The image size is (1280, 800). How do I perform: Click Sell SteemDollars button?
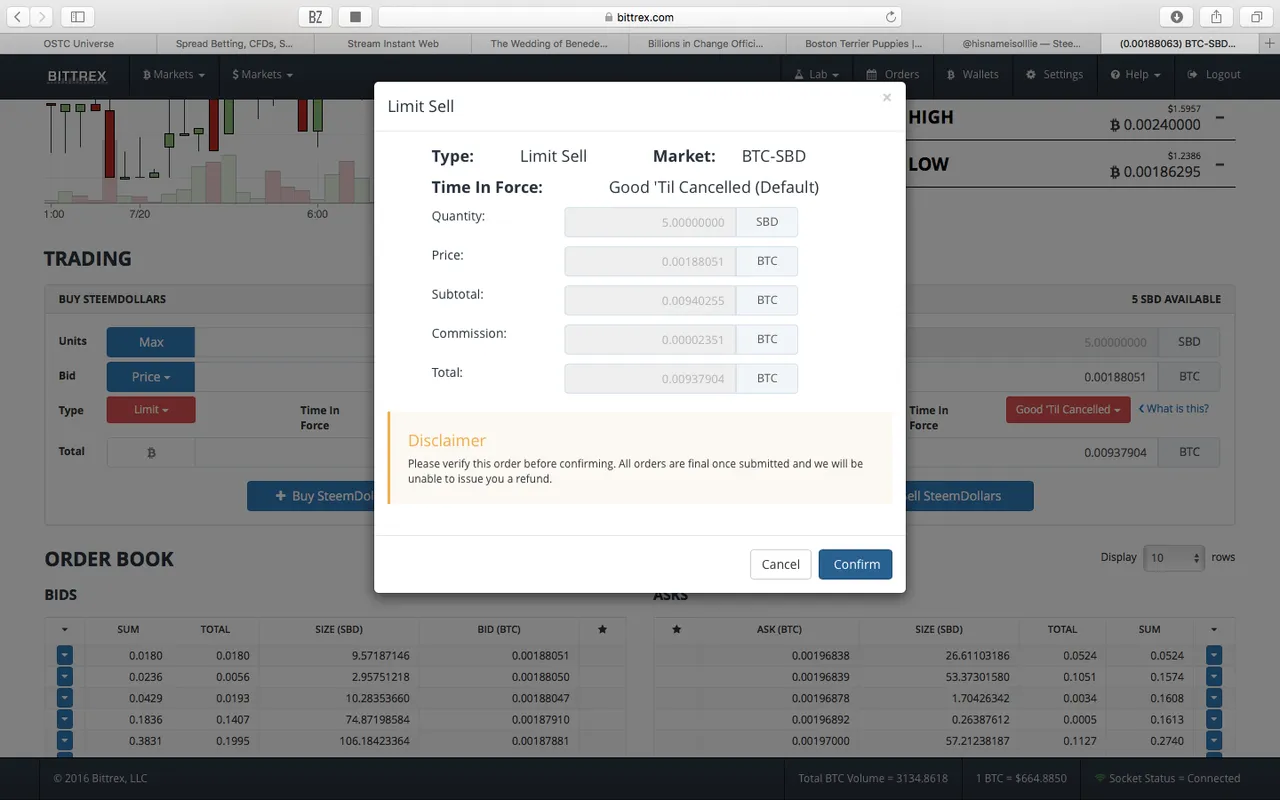pos(968,496)
